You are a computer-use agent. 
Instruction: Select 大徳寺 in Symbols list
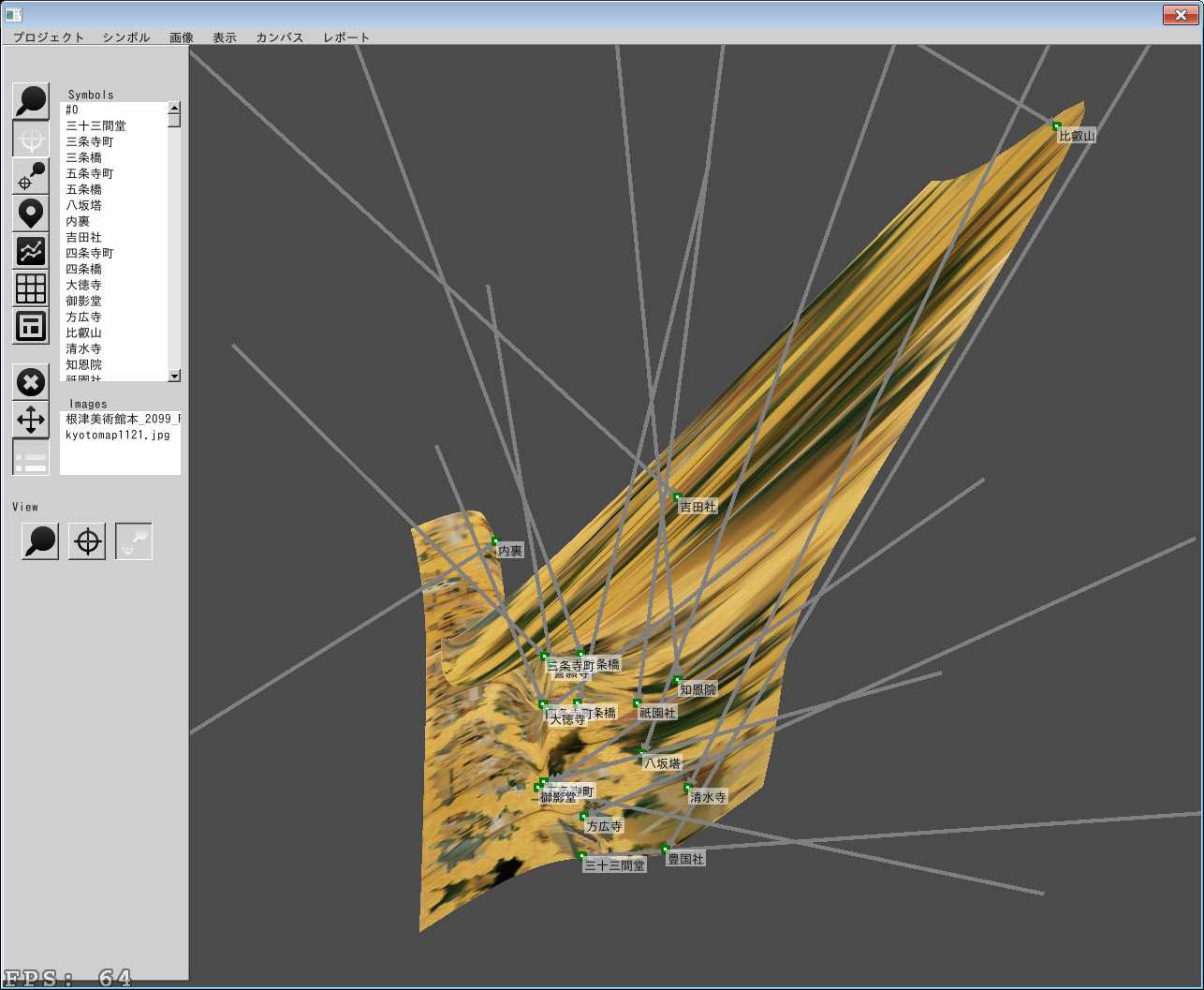coord(114,285)
